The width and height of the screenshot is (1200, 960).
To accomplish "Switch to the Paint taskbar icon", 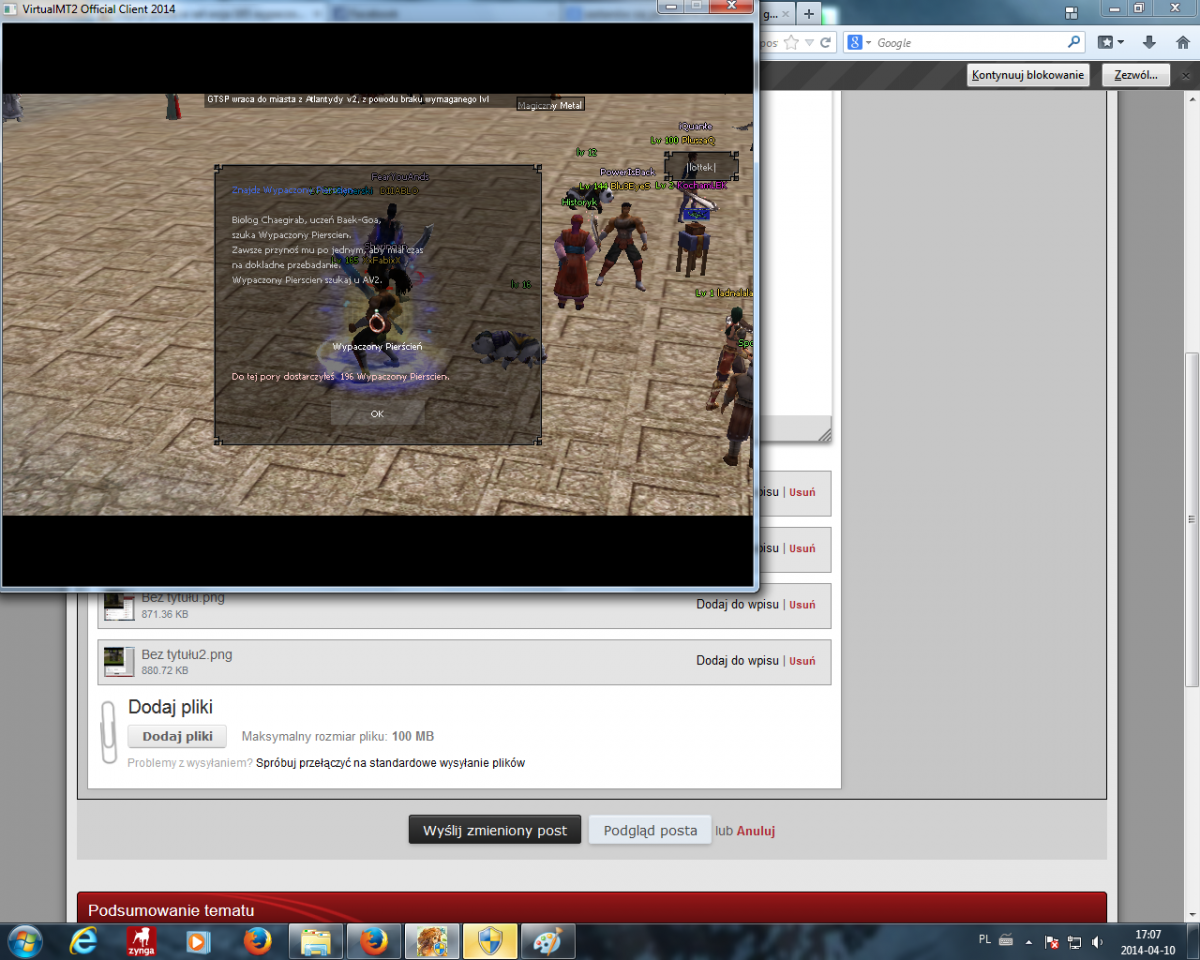I will coord(547,941).
